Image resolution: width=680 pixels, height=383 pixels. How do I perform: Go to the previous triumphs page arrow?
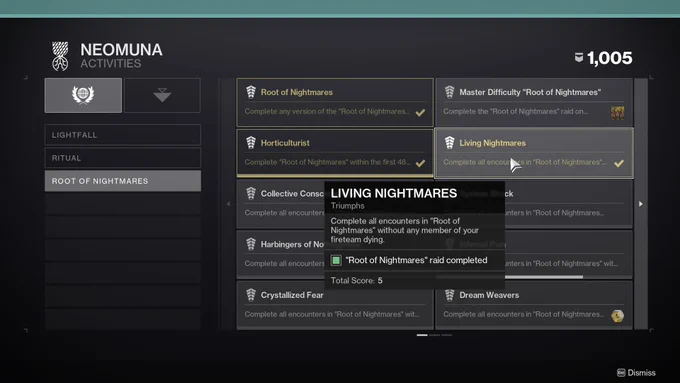pyautogui.click(x=229, y=204)
